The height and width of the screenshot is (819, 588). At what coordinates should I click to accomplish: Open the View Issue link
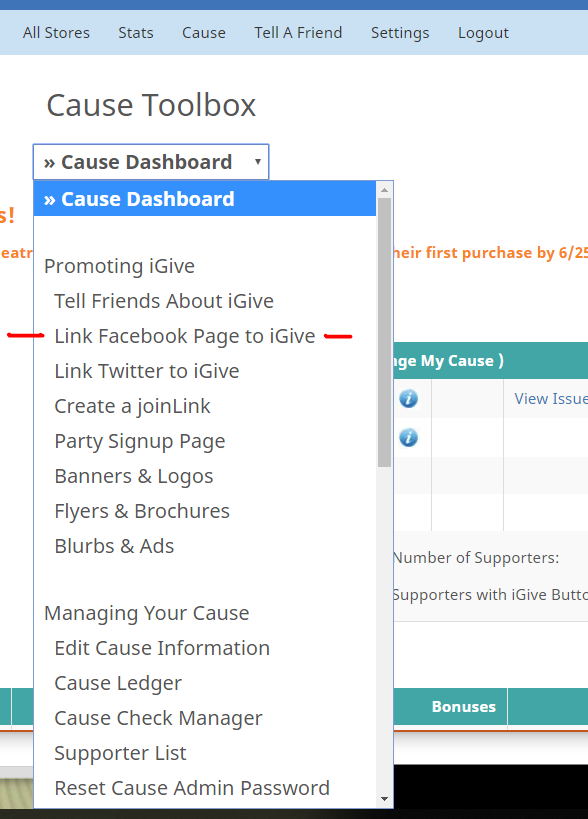(550, 399)
